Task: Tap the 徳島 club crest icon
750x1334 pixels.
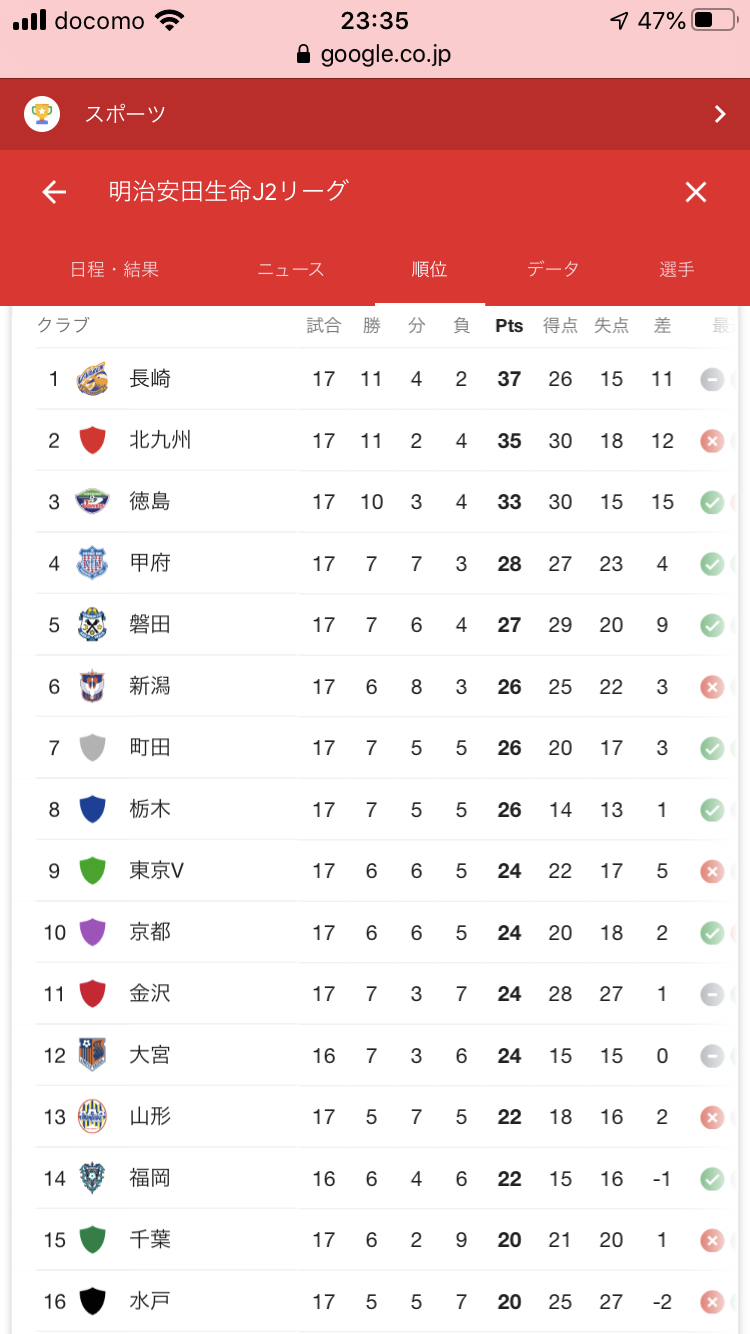Action: [92, 502]
